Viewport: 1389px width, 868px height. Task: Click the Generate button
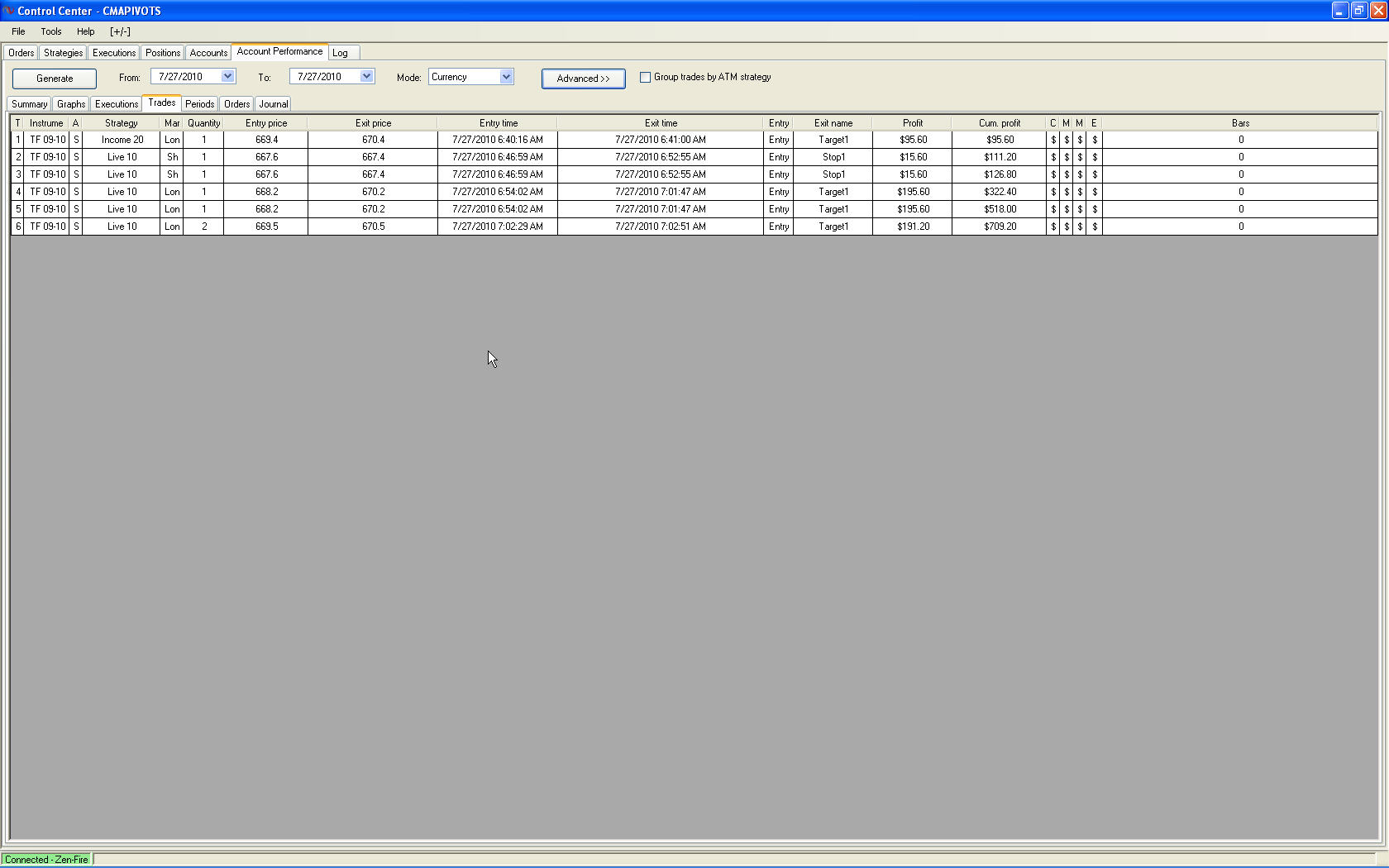(55, 79)
